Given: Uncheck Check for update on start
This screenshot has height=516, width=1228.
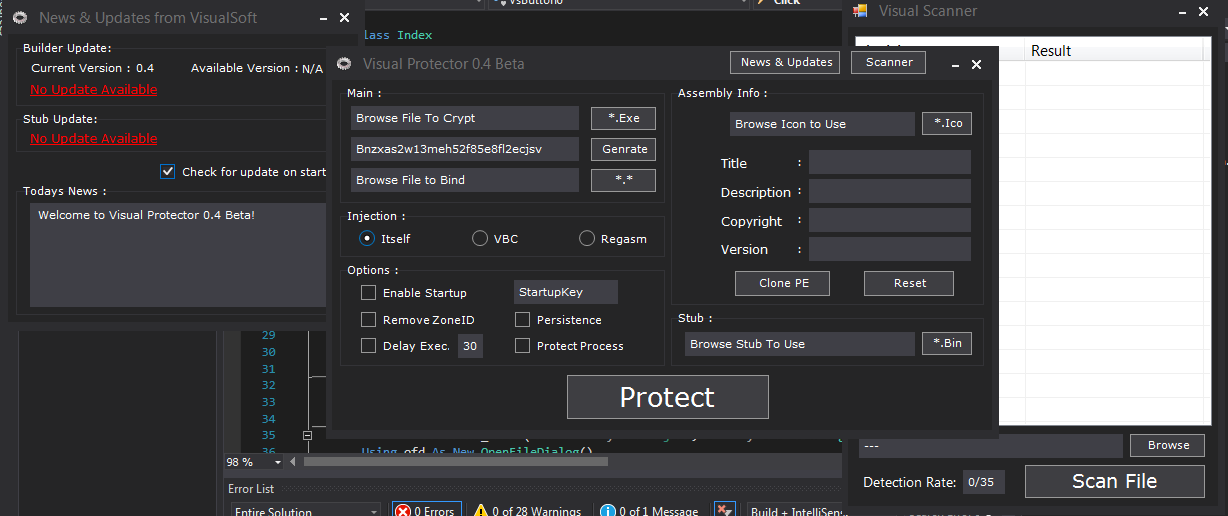Looking at the screenshot, I should pos(168,172).
